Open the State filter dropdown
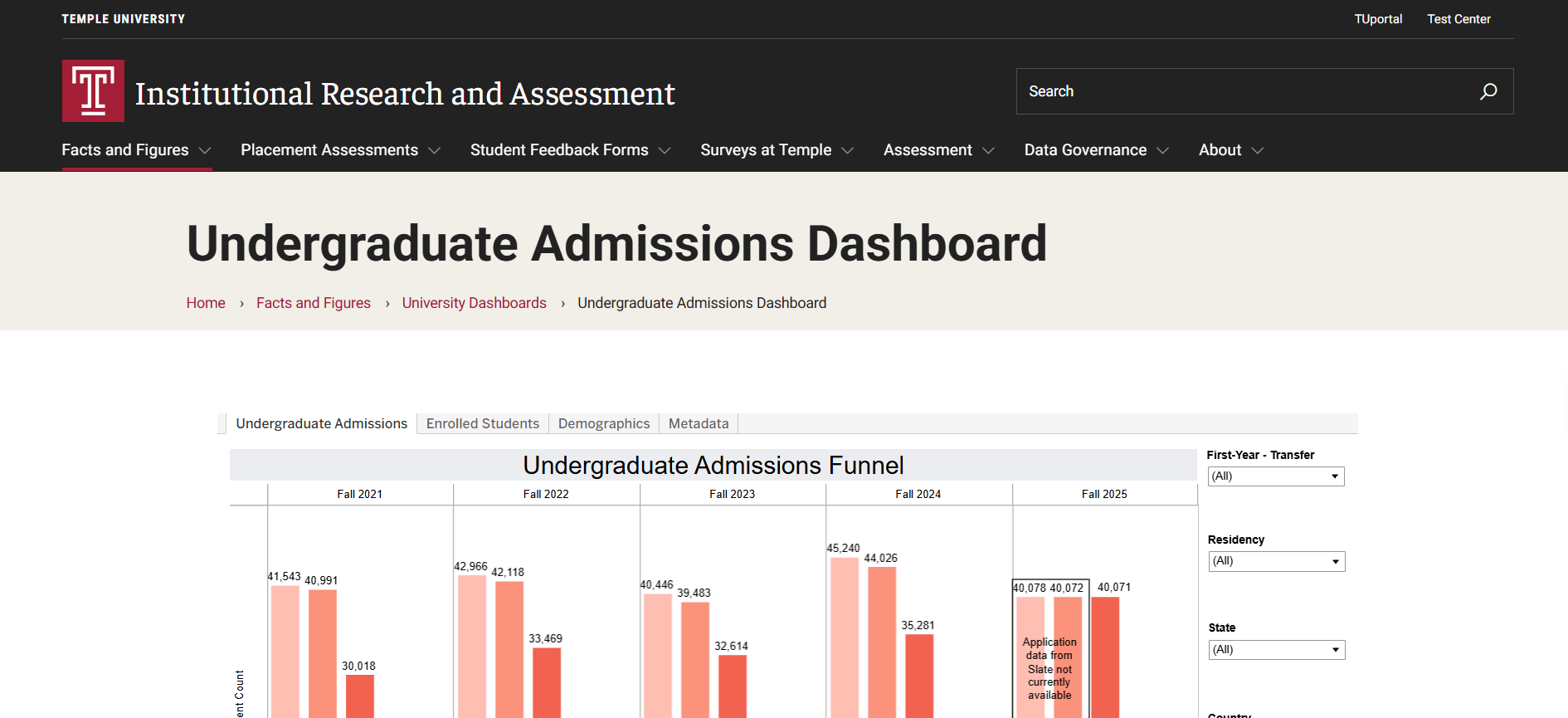 click(x=1277, y=650)
